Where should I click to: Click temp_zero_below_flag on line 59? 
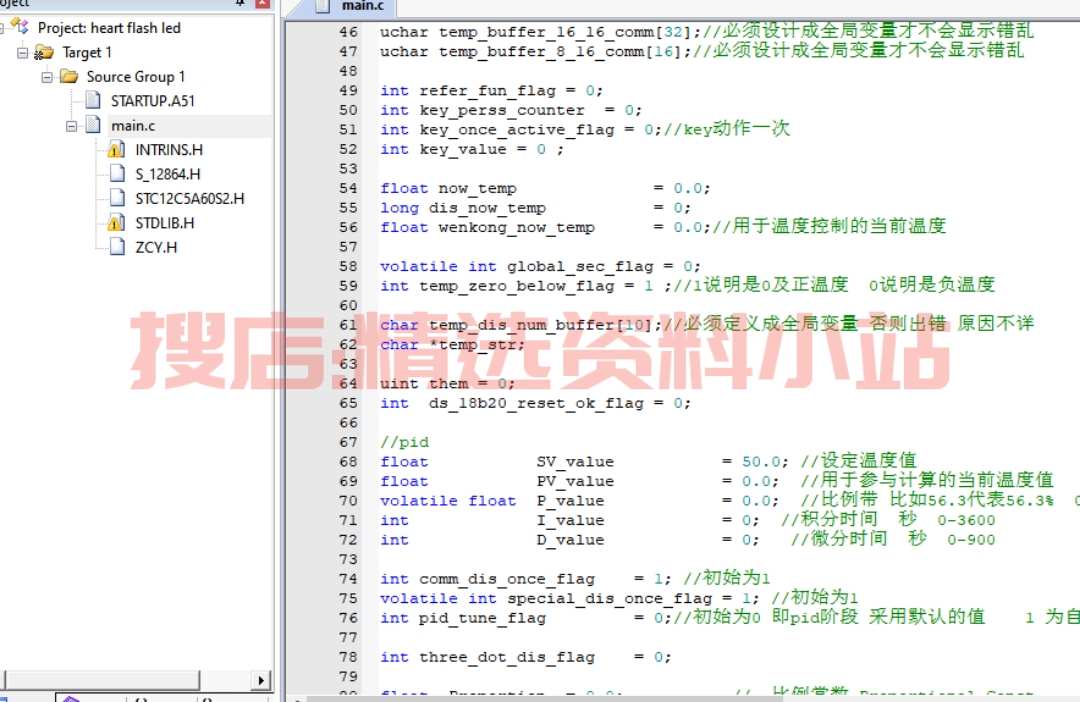coord(516,286)
